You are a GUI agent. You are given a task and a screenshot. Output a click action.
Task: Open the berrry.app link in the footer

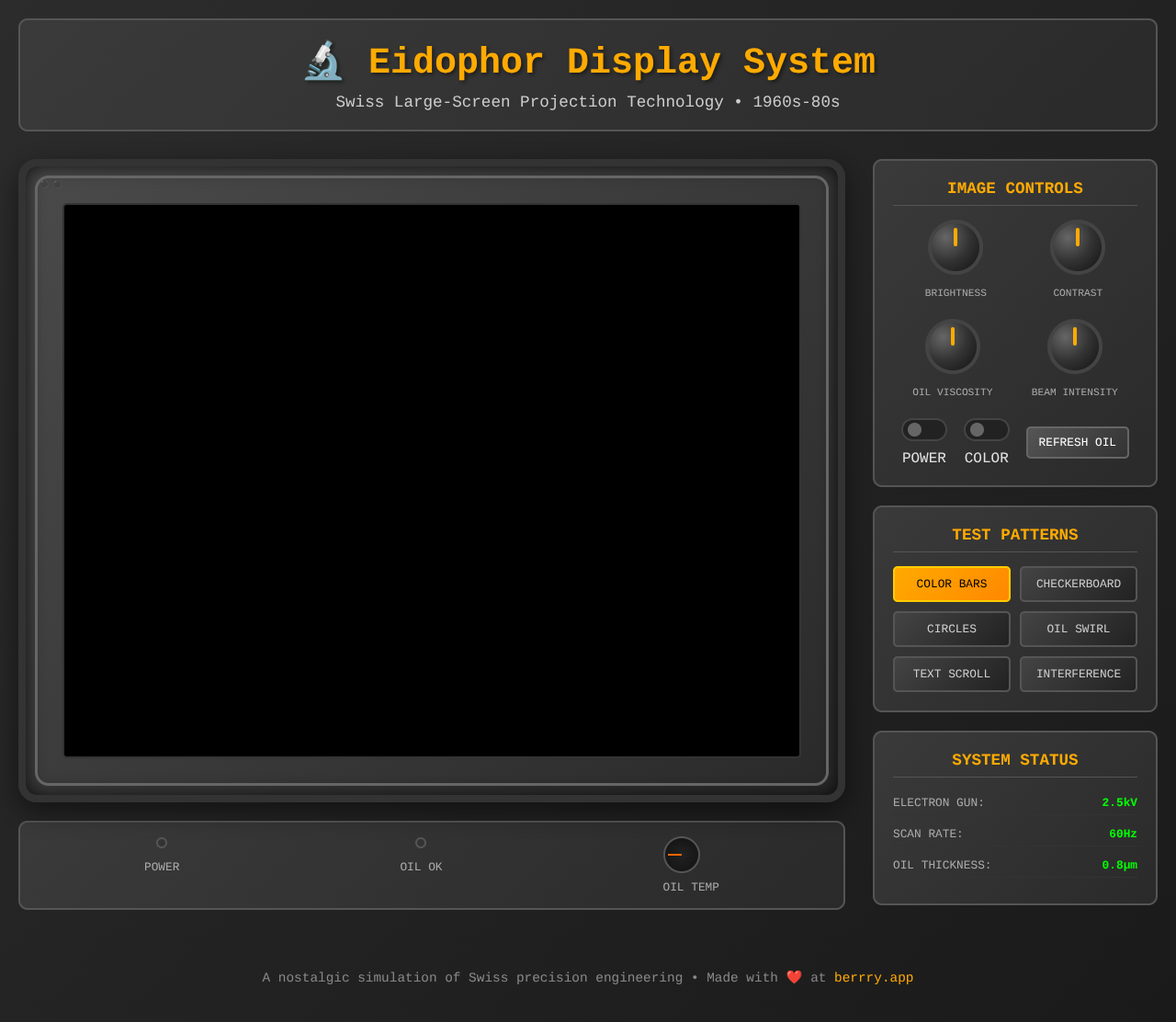(873, 978)
